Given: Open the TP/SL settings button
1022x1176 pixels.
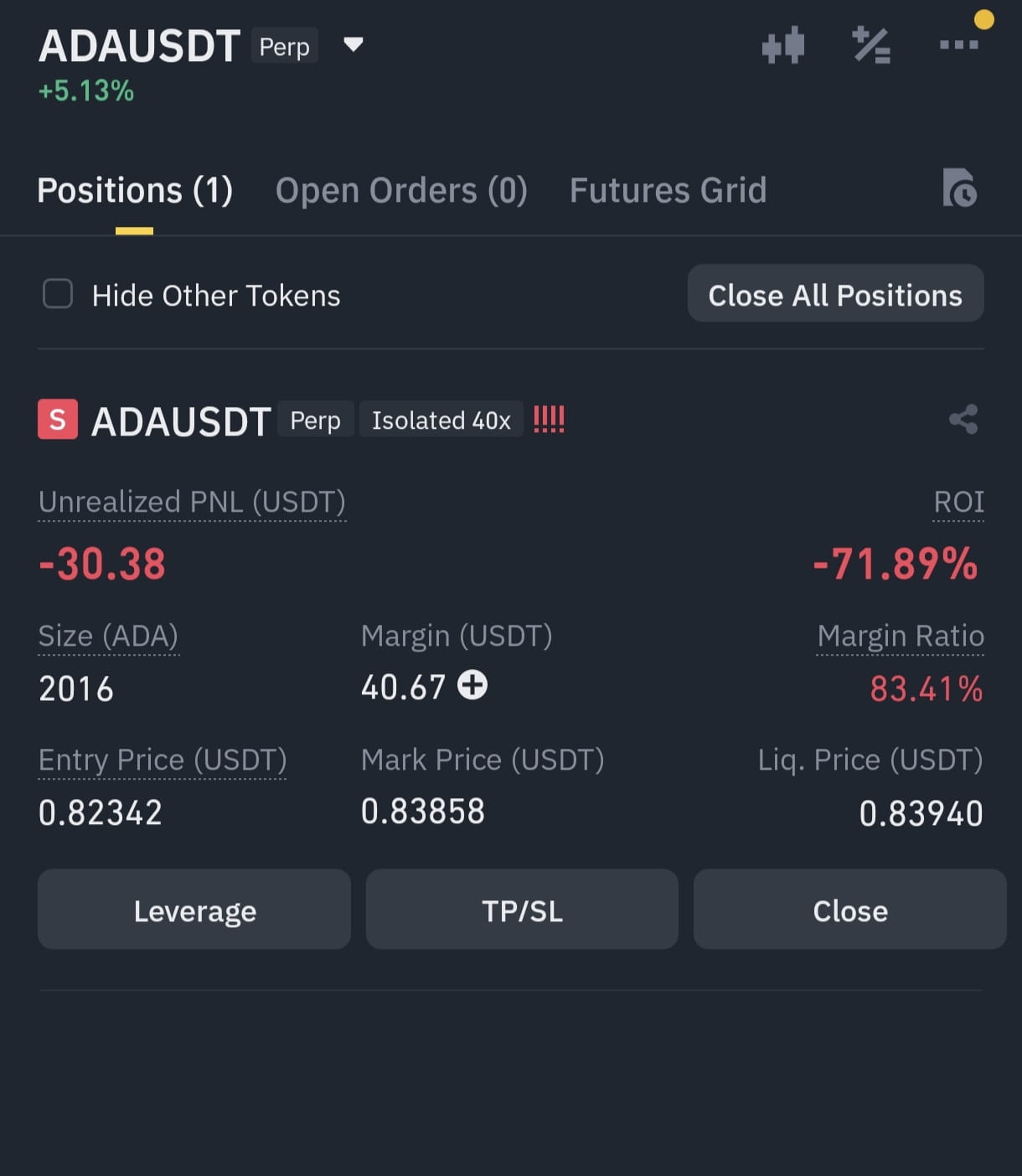Looking at the screenshot, I should (x=522, y=909).
